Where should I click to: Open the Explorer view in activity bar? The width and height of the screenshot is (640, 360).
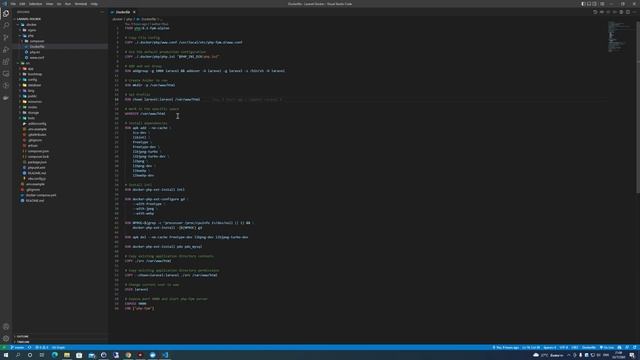click(x=6, y=13)
